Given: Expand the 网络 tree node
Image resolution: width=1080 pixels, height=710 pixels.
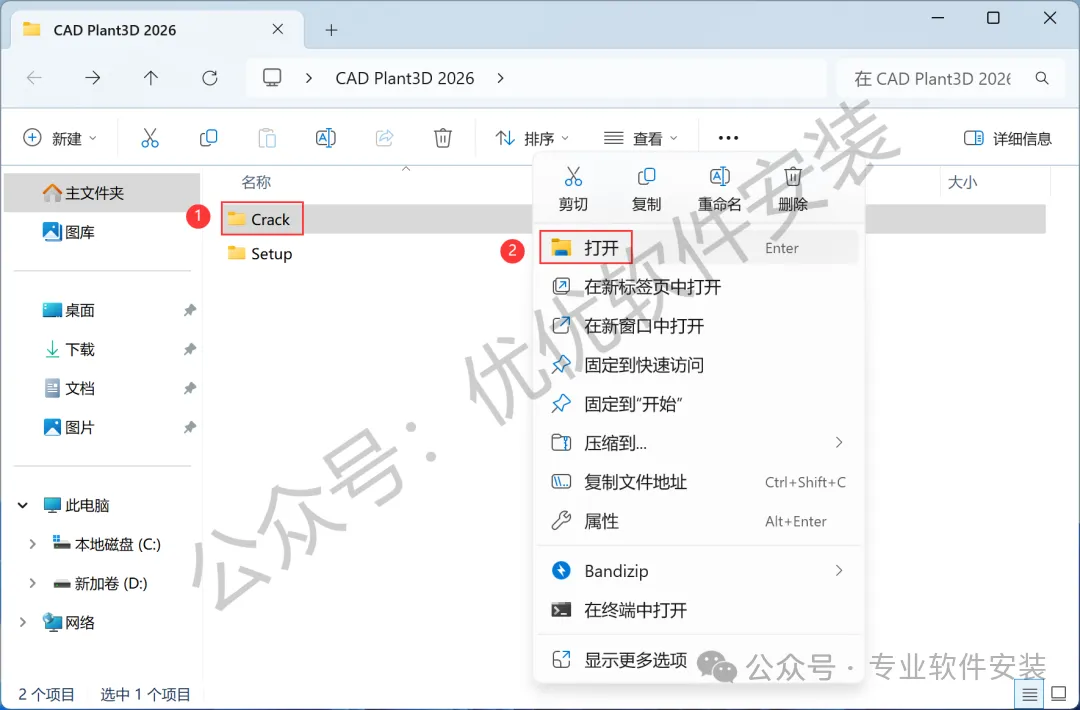Looking at the screenshot, I should 23,623.
